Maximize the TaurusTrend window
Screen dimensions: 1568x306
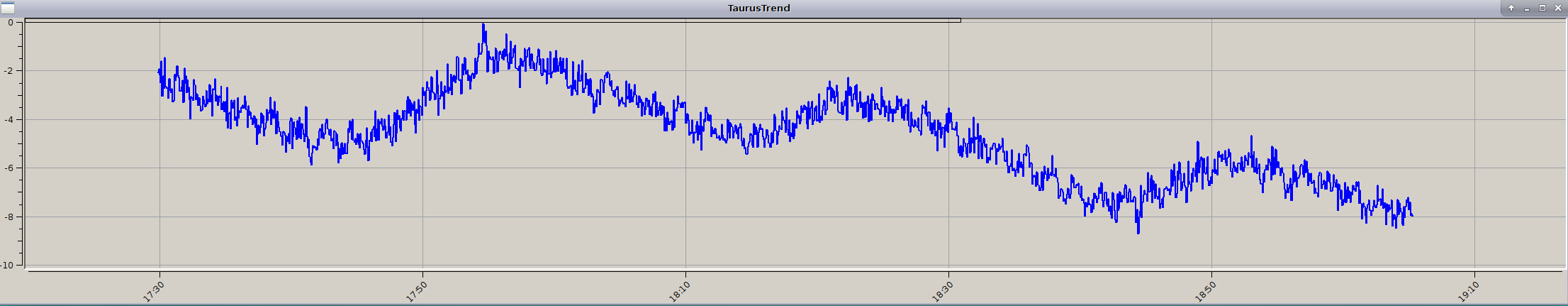[x=1542, y=9]
